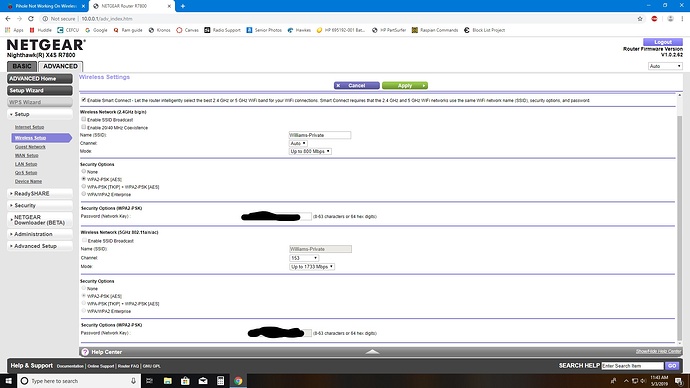Expand the ReadySHARE section
Image resolution: width=690 pixels, height=388 pixels.
[x=40, y=194]
